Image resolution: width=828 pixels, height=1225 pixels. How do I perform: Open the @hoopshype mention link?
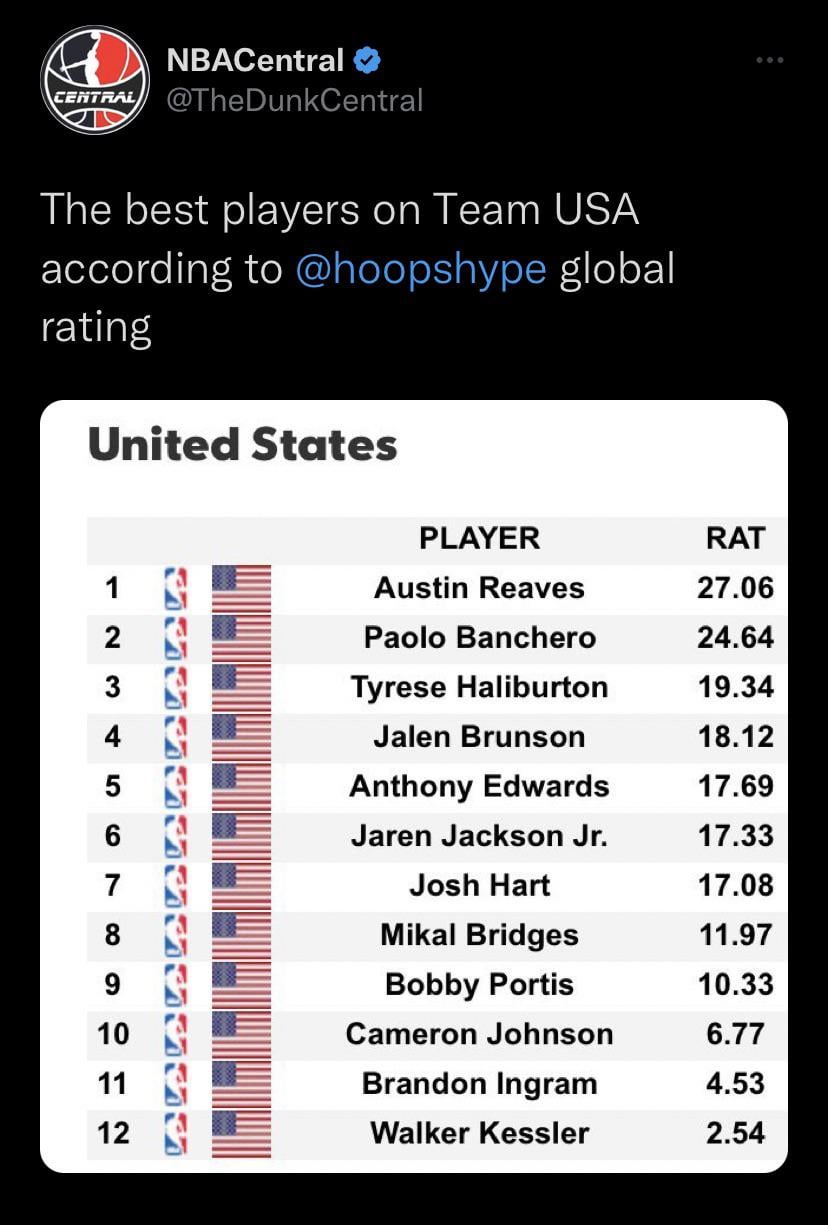(421, 269)
